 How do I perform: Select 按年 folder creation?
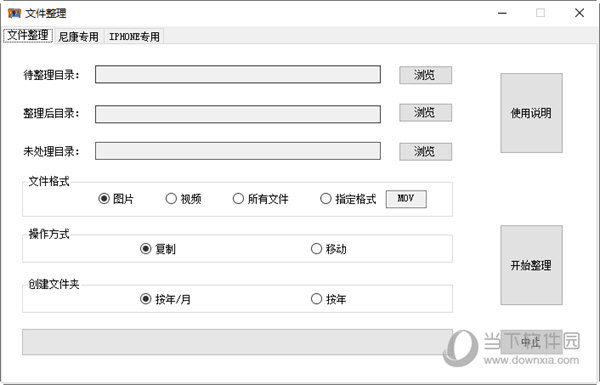coord(329,299)
